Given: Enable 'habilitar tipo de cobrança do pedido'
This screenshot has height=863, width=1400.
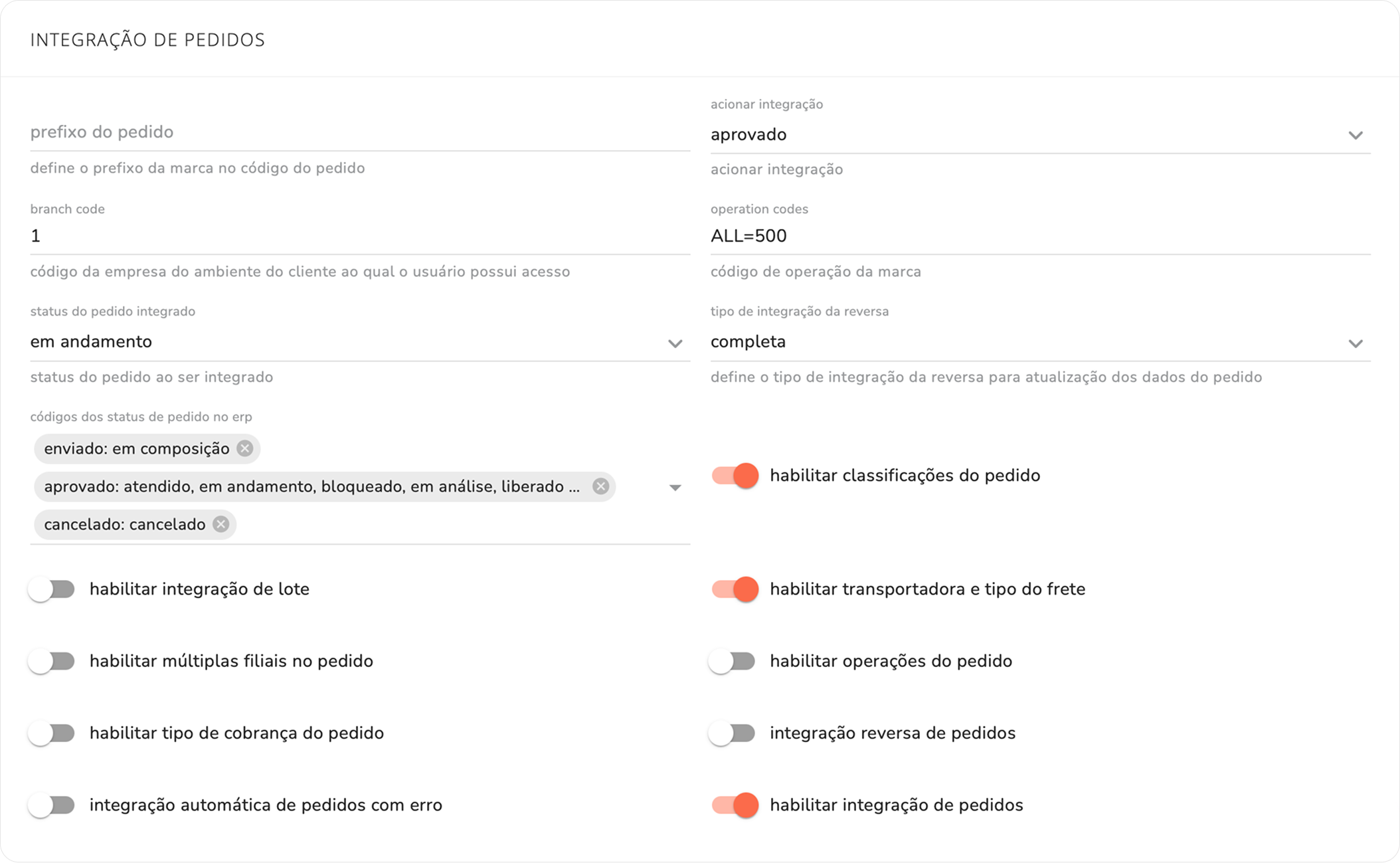Looking at the screenshot, I should (x=52, y=733).
